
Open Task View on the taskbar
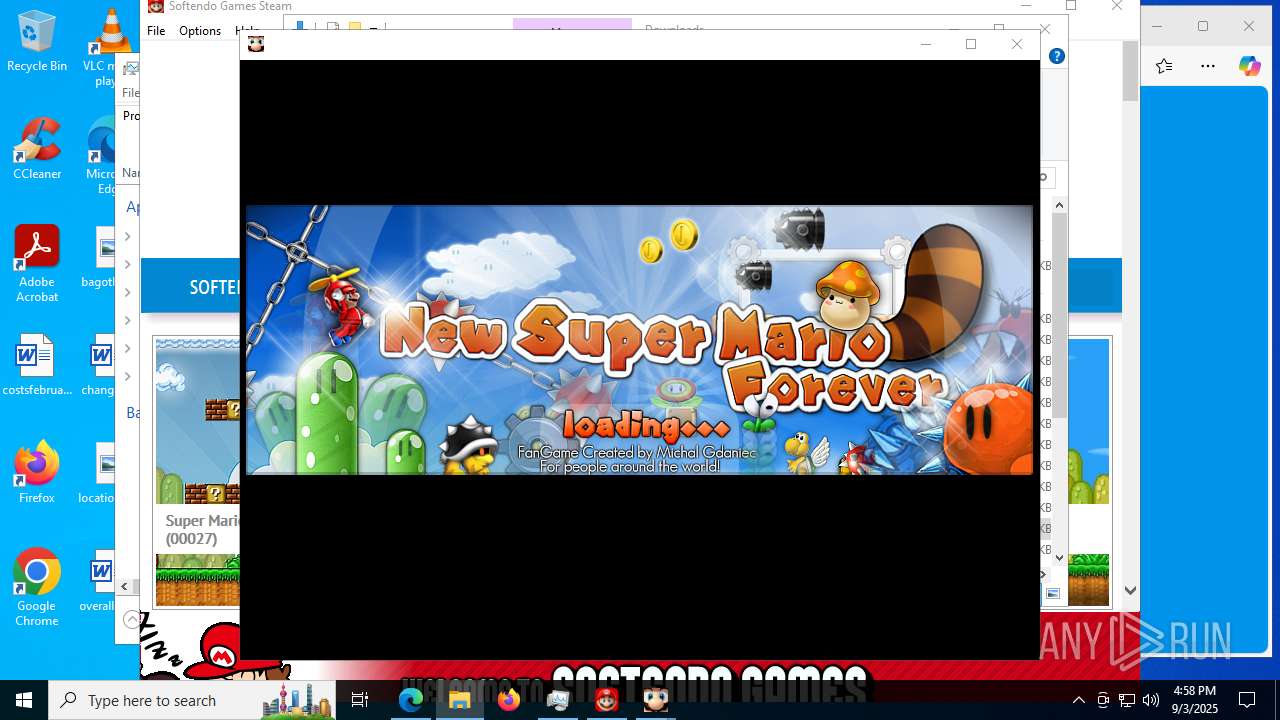point(360,700)
